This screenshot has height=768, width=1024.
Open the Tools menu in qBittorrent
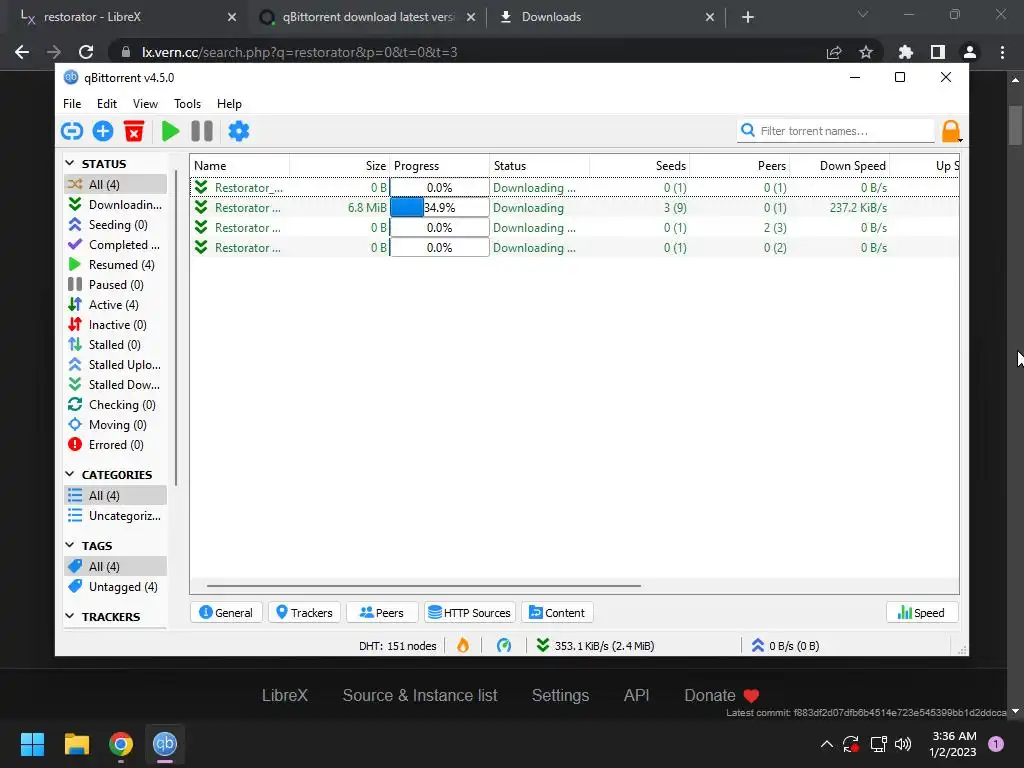click(187, 104)
